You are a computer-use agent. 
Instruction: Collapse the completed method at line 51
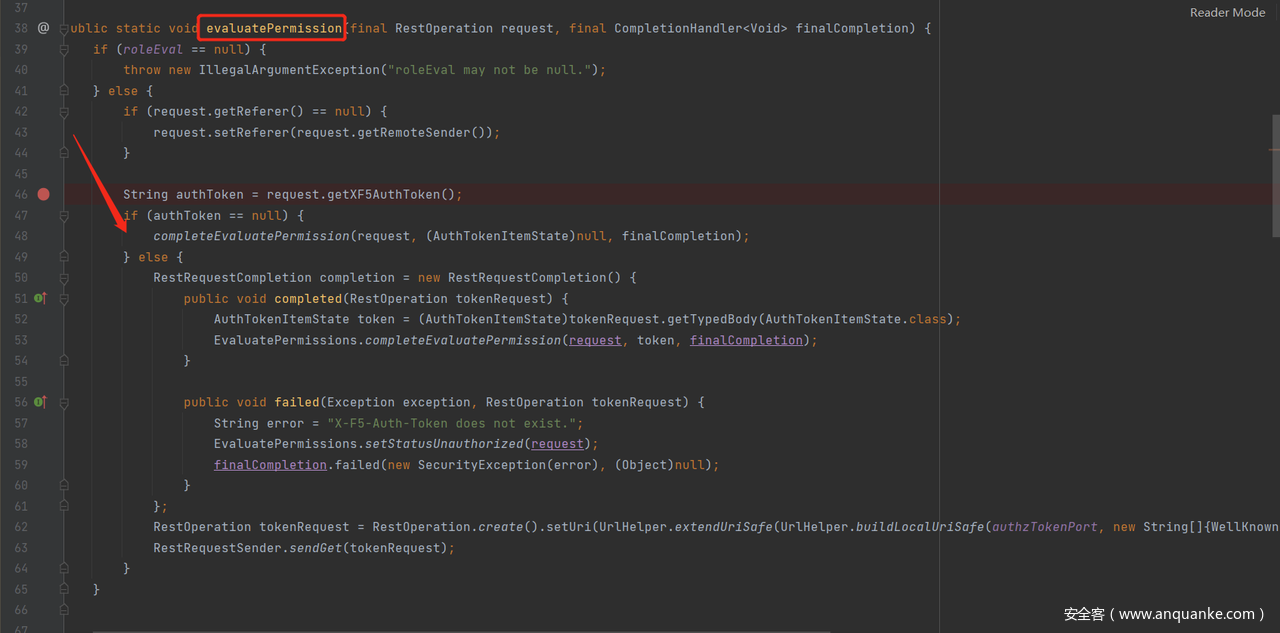[64, 299]
